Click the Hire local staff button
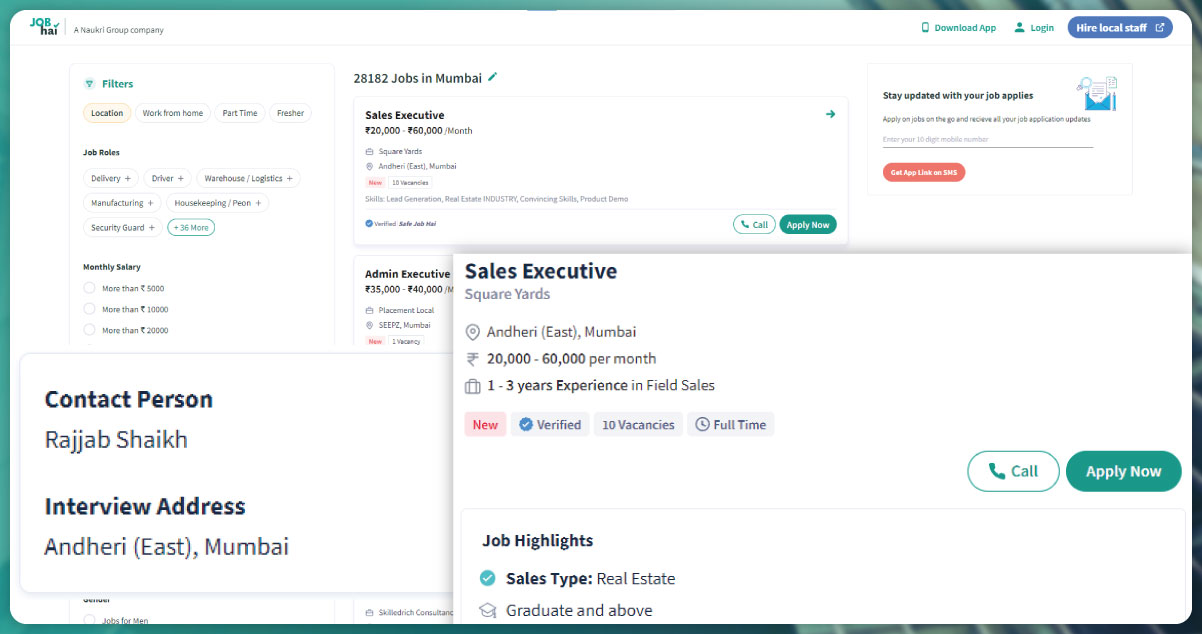1202x634 pixels. tap(1119, 28)
